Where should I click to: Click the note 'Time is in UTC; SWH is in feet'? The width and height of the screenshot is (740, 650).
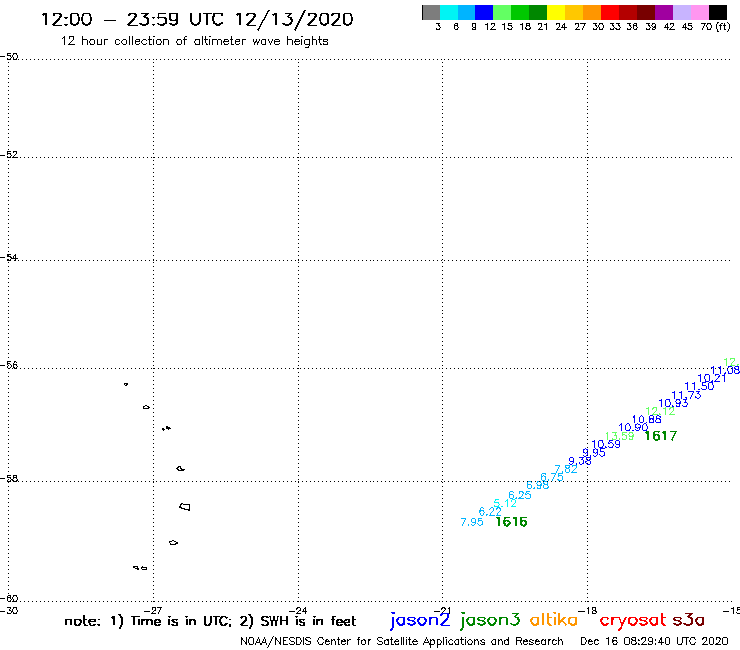coord(210,621)
